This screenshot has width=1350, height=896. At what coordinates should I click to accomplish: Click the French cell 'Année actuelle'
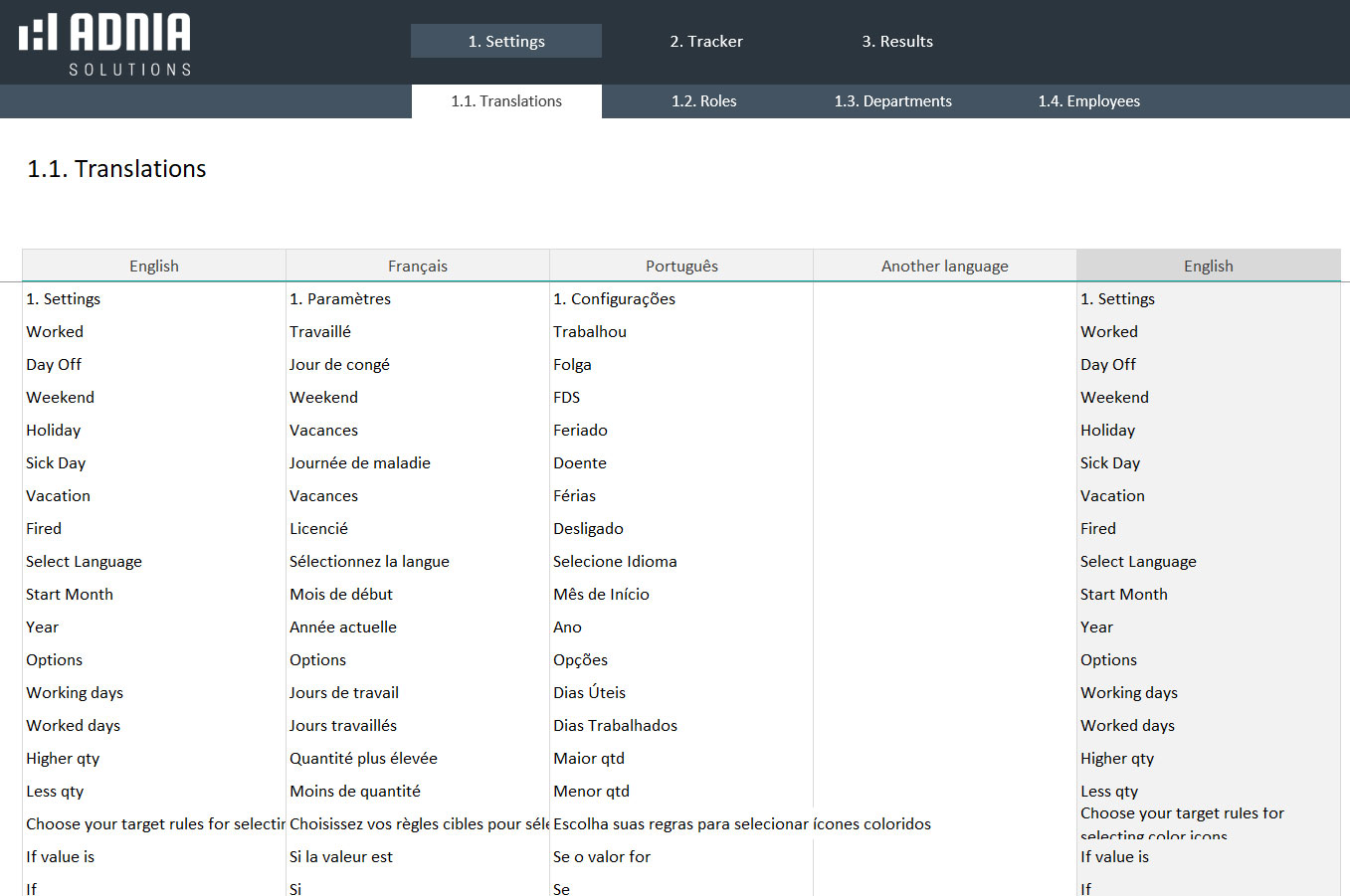[342, 627]
